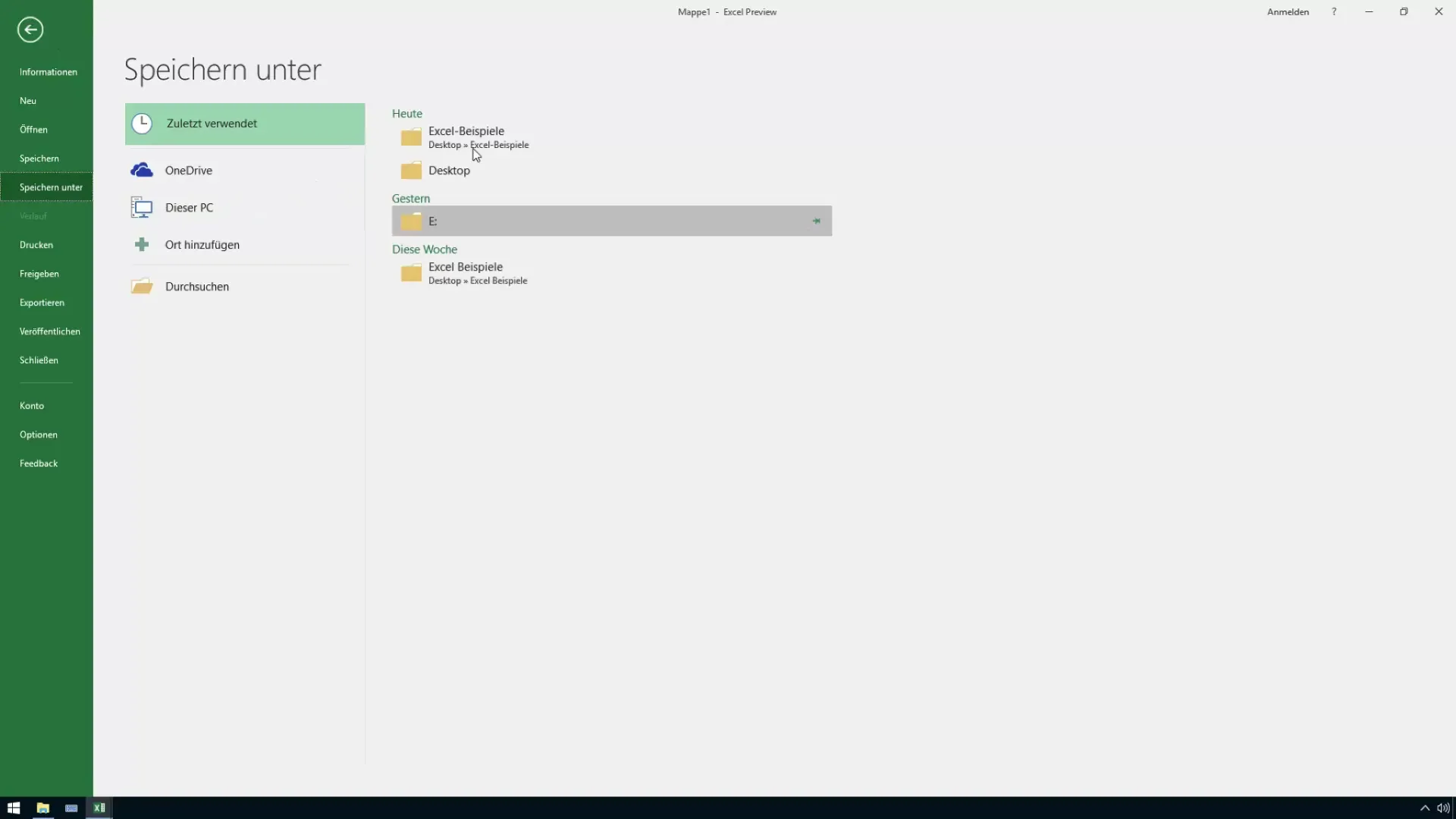Open the back navigation arrow icon
Viewport: 1456px width, 819px height.
(29, 29)
